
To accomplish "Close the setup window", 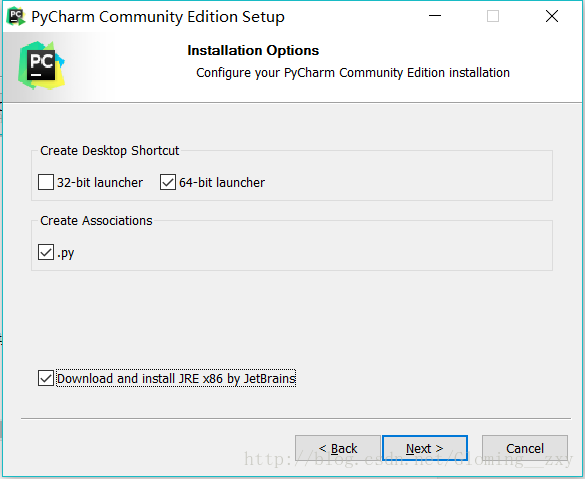I will pos(552,16).
